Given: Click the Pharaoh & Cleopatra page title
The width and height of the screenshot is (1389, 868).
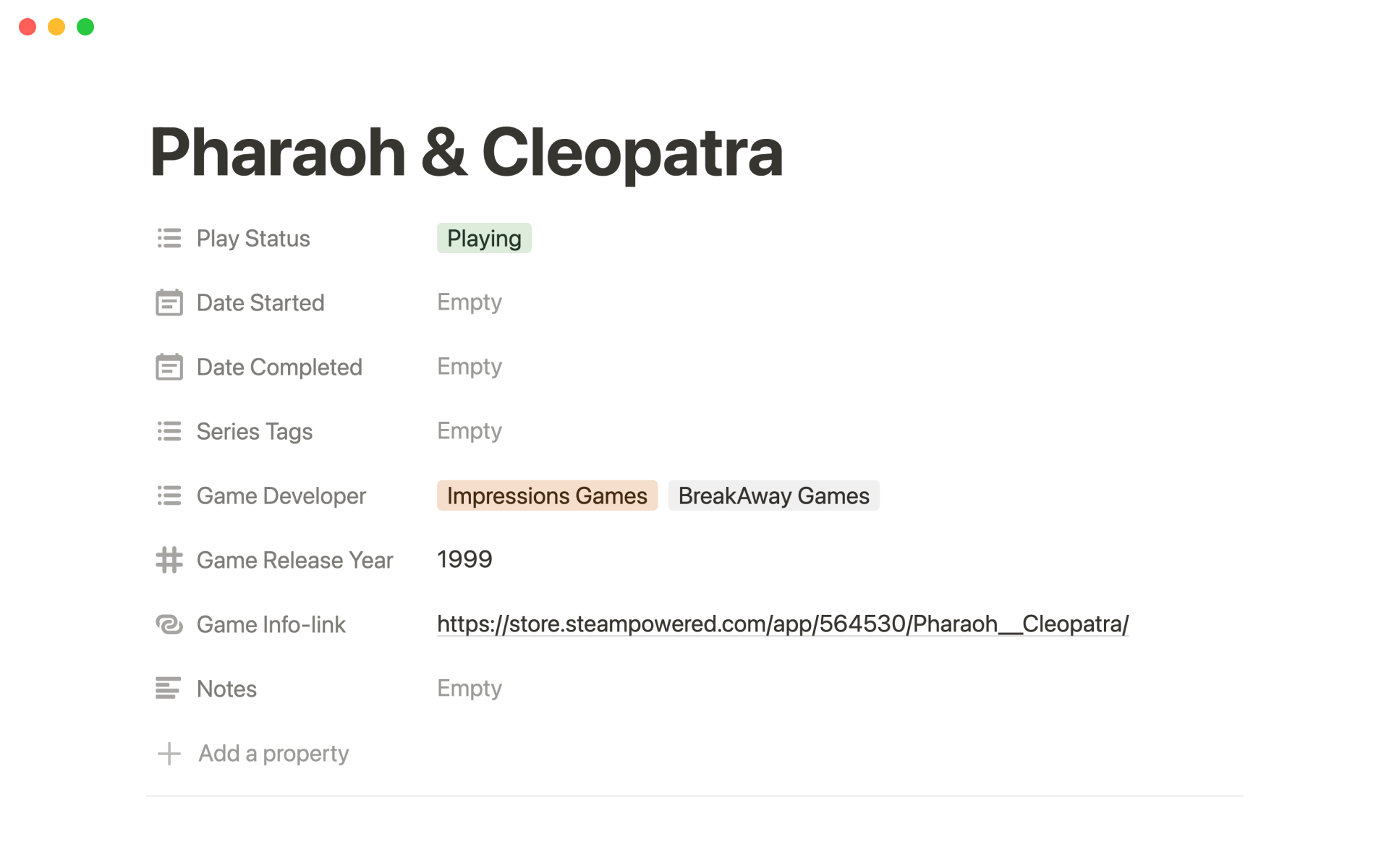Looking at the screenshot, I should pos(467,152).
